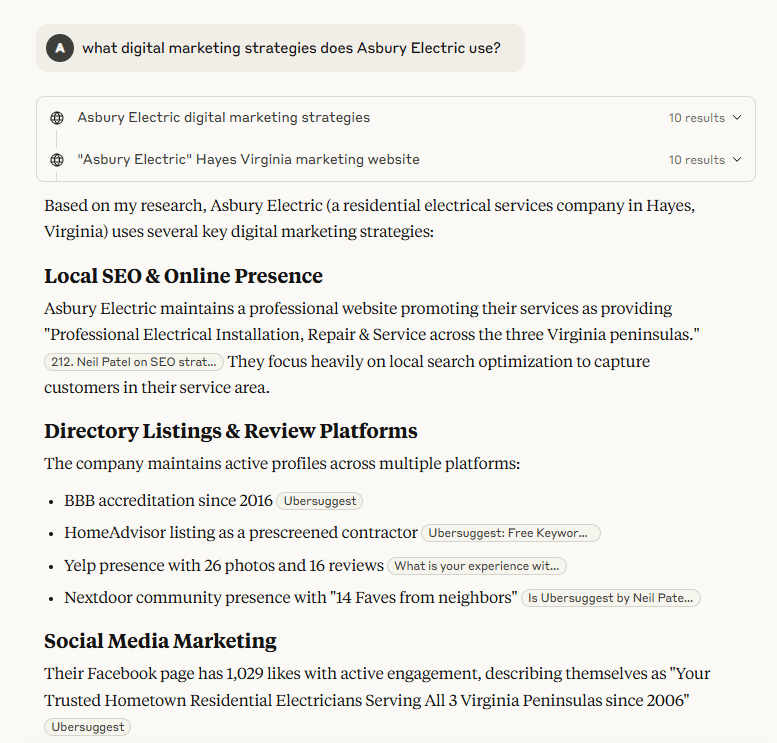Open Ubersuggest citation after BBB accreditation
Image resolution: width=777 pixels, height=743 pixels.
(x=320, y=501)
